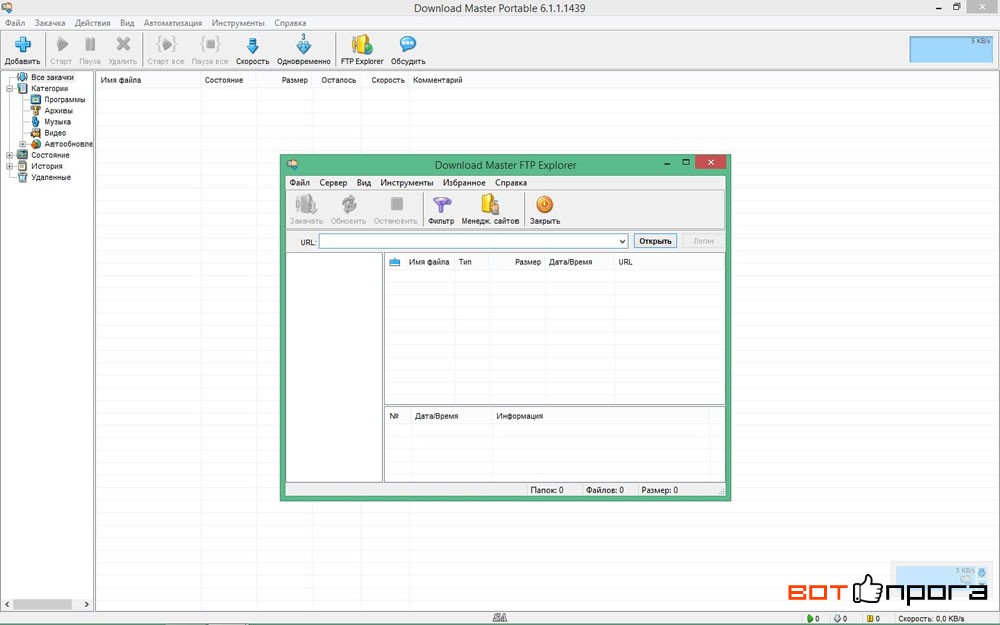Screen dimensions: 1000x625
Task: Open the Инструменты menu in the main window
Action: pyautogui.click(x=238, y=23)
